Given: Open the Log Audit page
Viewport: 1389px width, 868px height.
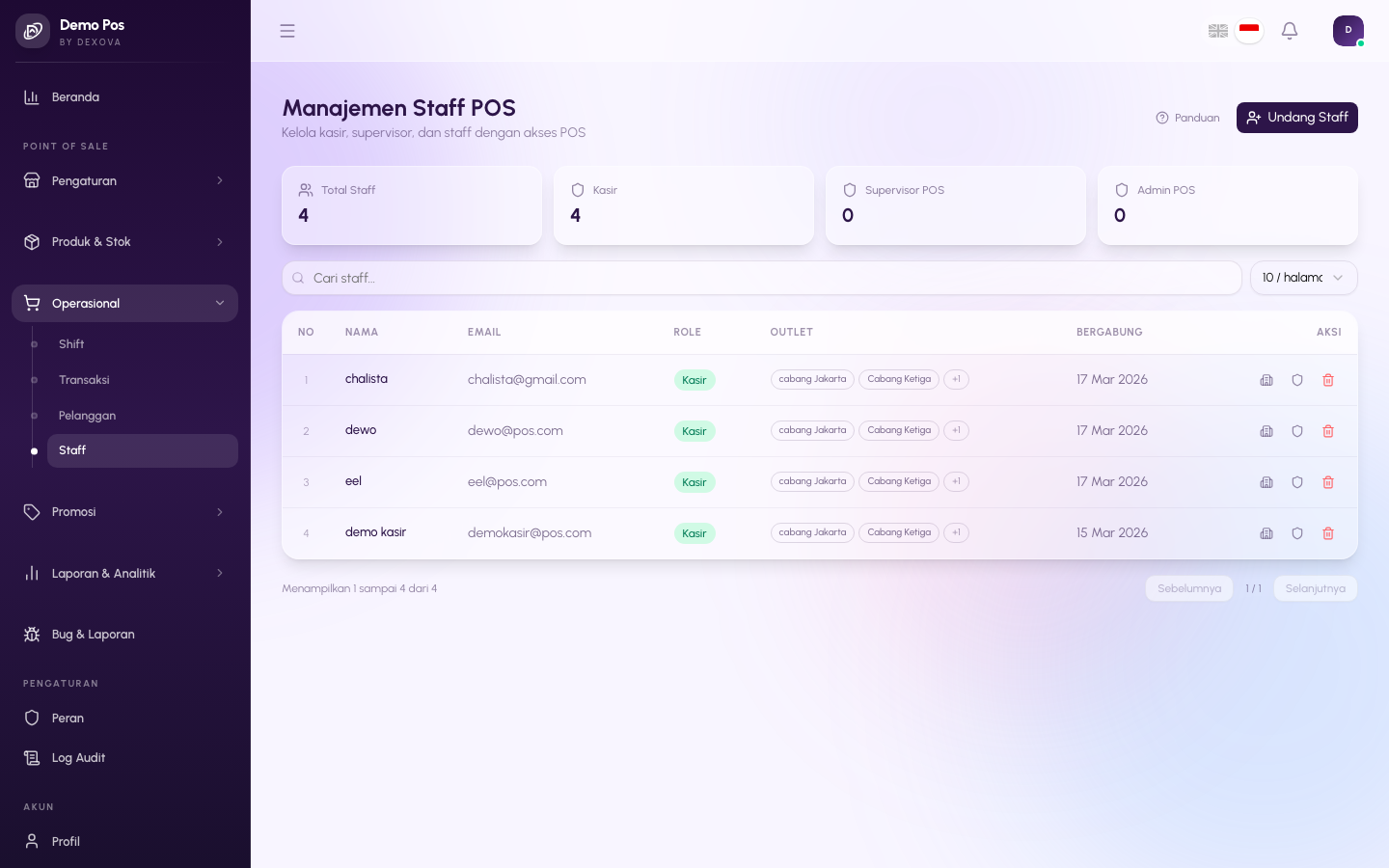Looking at the screenshot, I should (x=125, y=758).
